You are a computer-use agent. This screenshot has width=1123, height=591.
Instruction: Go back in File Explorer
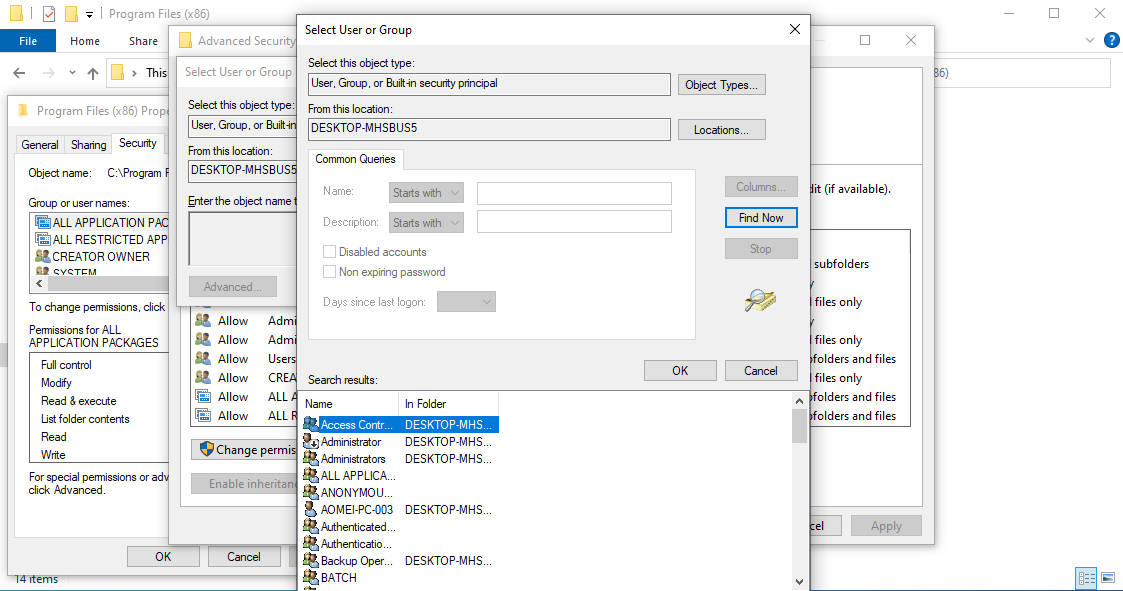[19, 72]
